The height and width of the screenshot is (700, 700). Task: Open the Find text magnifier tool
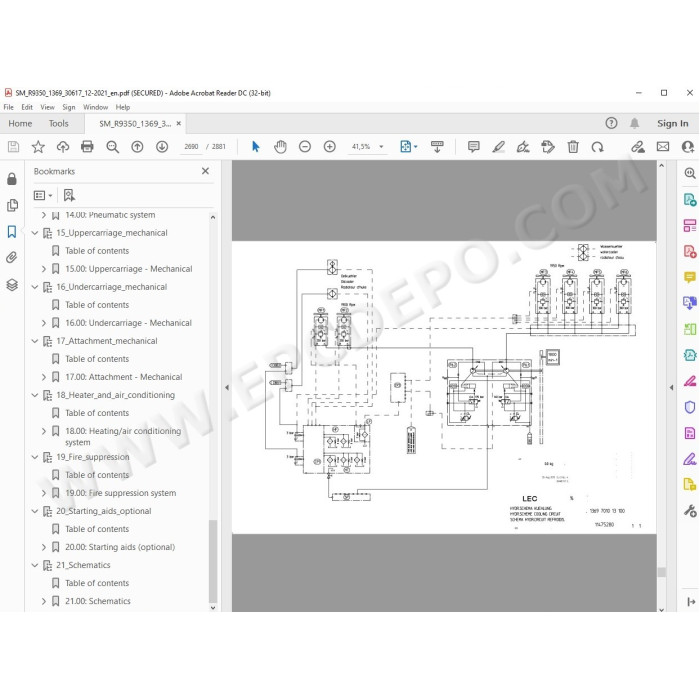click(x=112, y=147)
